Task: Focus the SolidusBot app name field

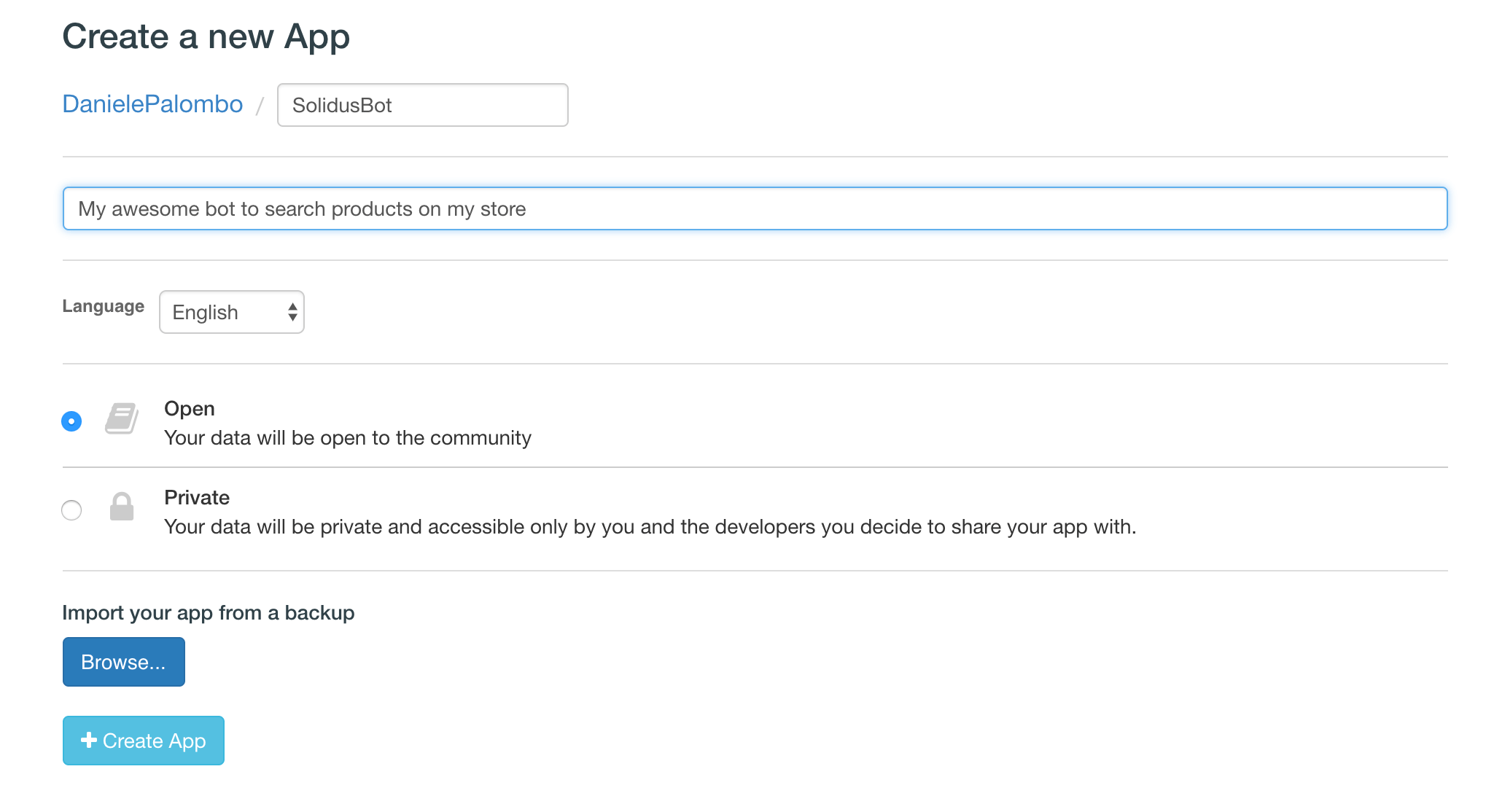Action: pos(422,105)
